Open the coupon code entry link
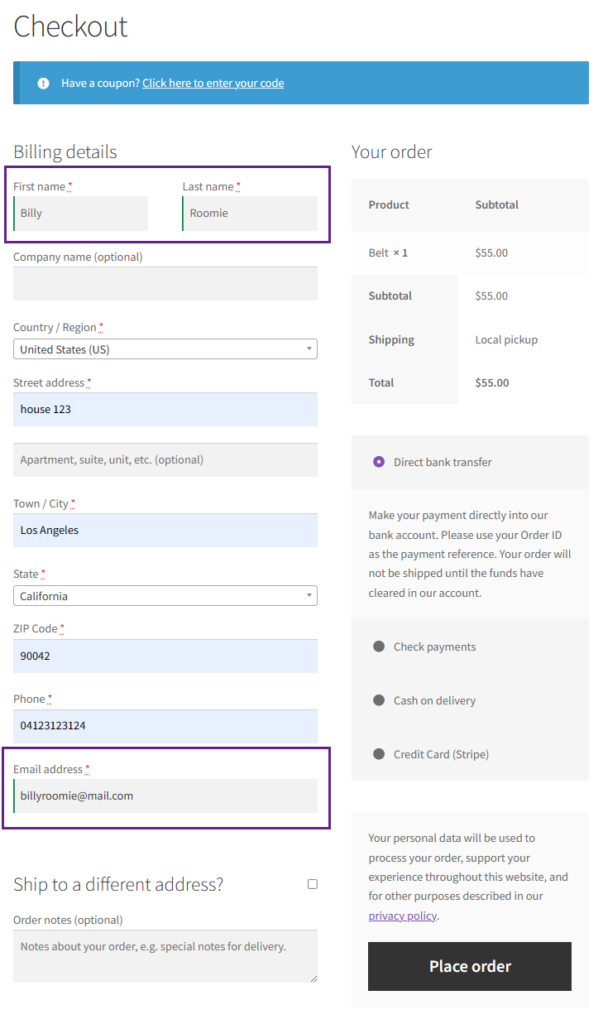The image size is (603, 1024). point(213,83)
